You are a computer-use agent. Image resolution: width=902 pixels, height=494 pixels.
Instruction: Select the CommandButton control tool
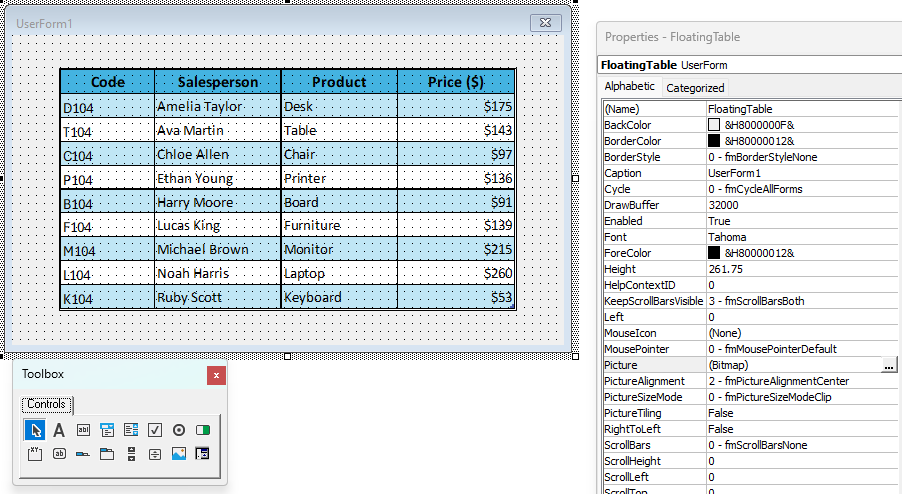point(59,454)
